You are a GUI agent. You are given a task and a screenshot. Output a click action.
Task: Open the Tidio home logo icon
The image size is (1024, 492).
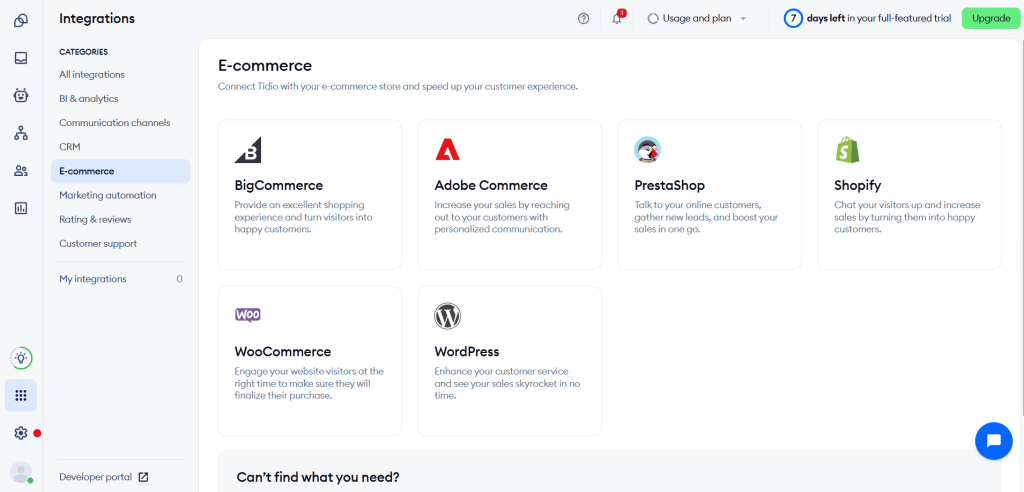[21, 20]
